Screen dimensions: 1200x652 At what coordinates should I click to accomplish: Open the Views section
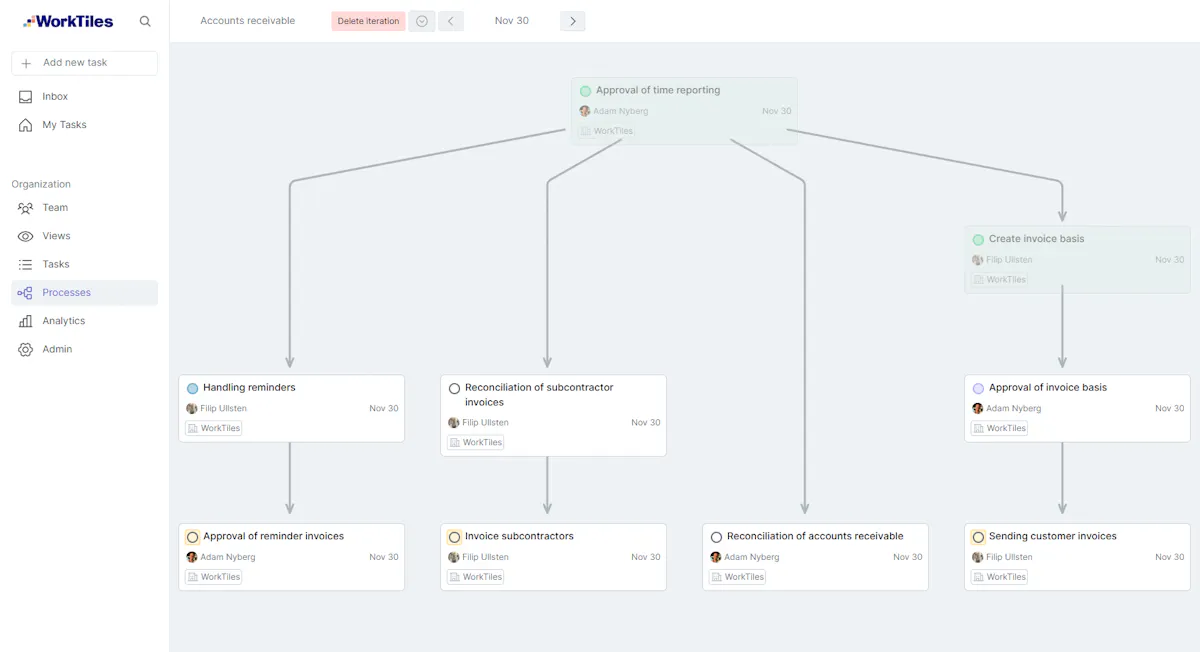84,236
